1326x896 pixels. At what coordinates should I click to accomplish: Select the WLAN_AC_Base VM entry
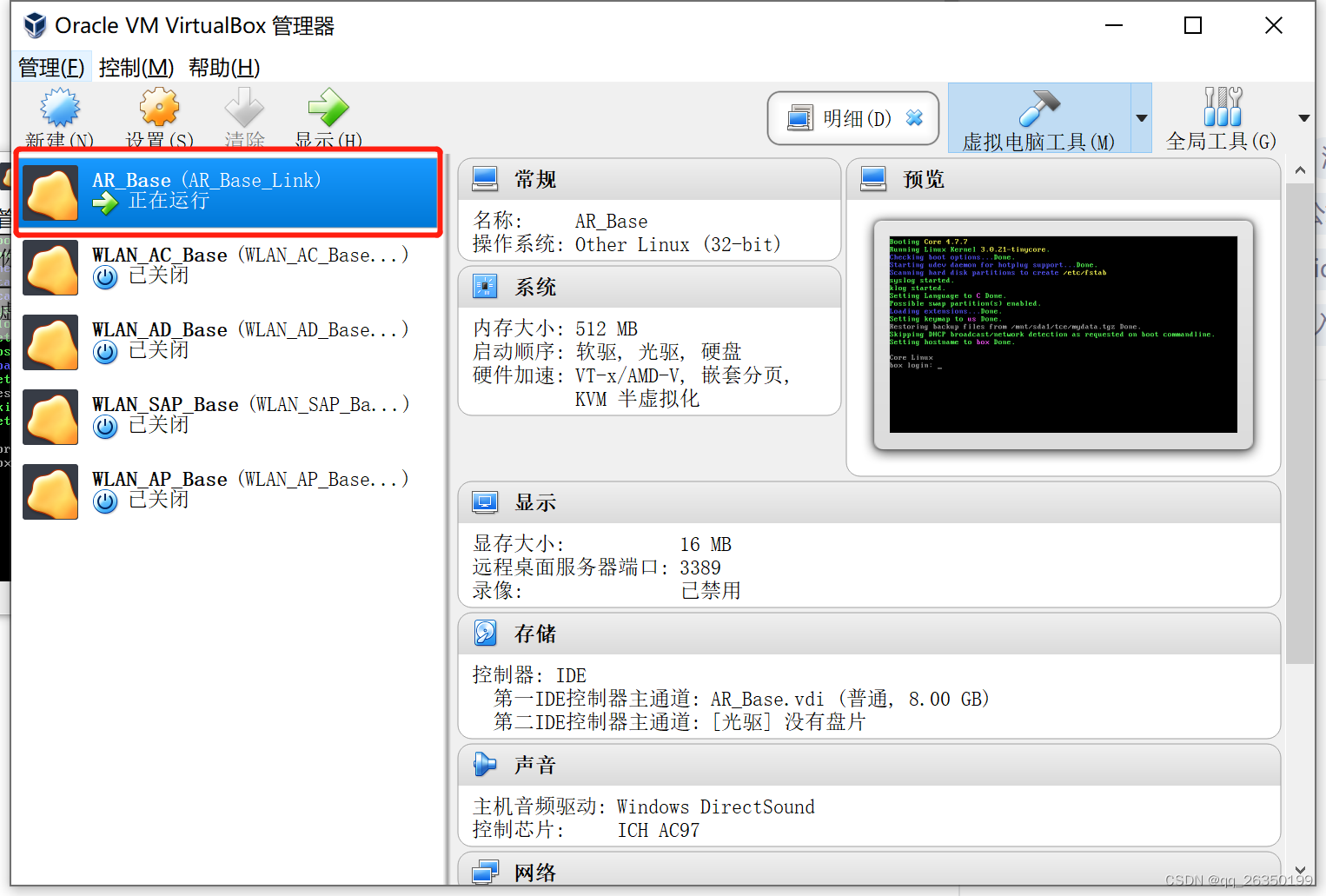(229, 268)
